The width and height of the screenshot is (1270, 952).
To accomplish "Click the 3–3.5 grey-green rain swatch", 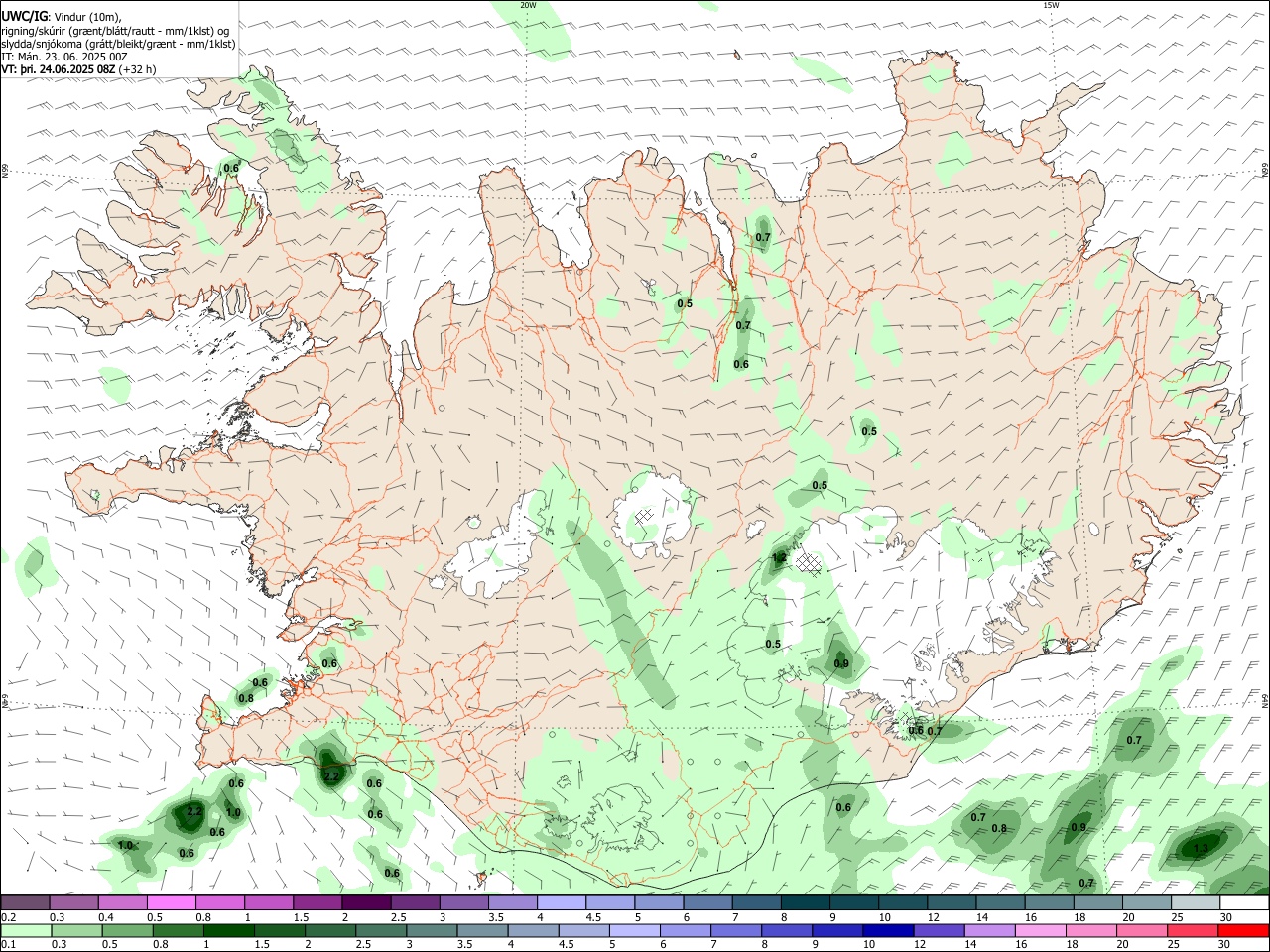I will 433,931.
